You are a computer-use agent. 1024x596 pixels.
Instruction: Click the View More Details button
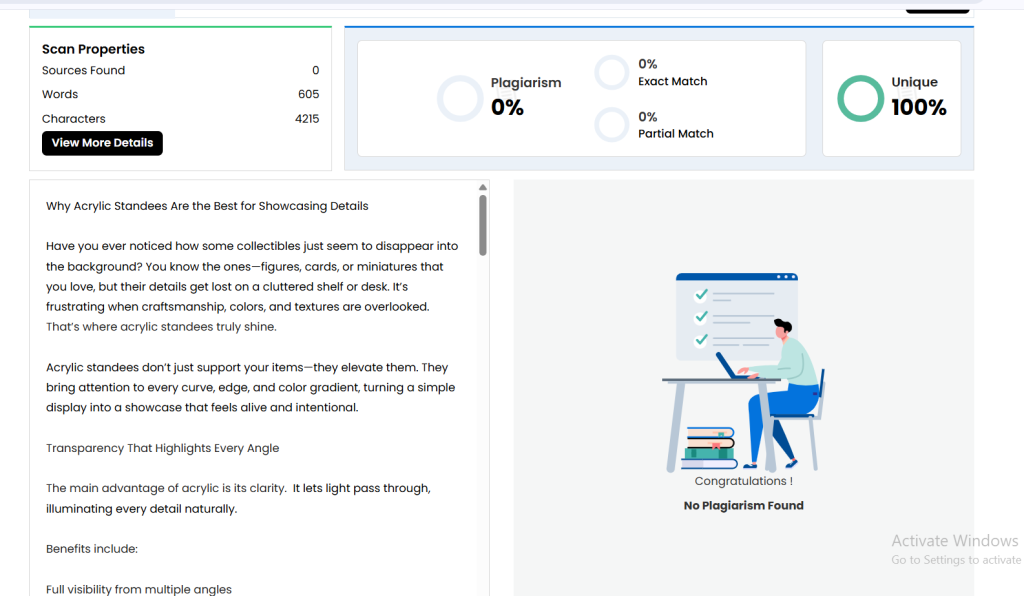tap(102, 143)
